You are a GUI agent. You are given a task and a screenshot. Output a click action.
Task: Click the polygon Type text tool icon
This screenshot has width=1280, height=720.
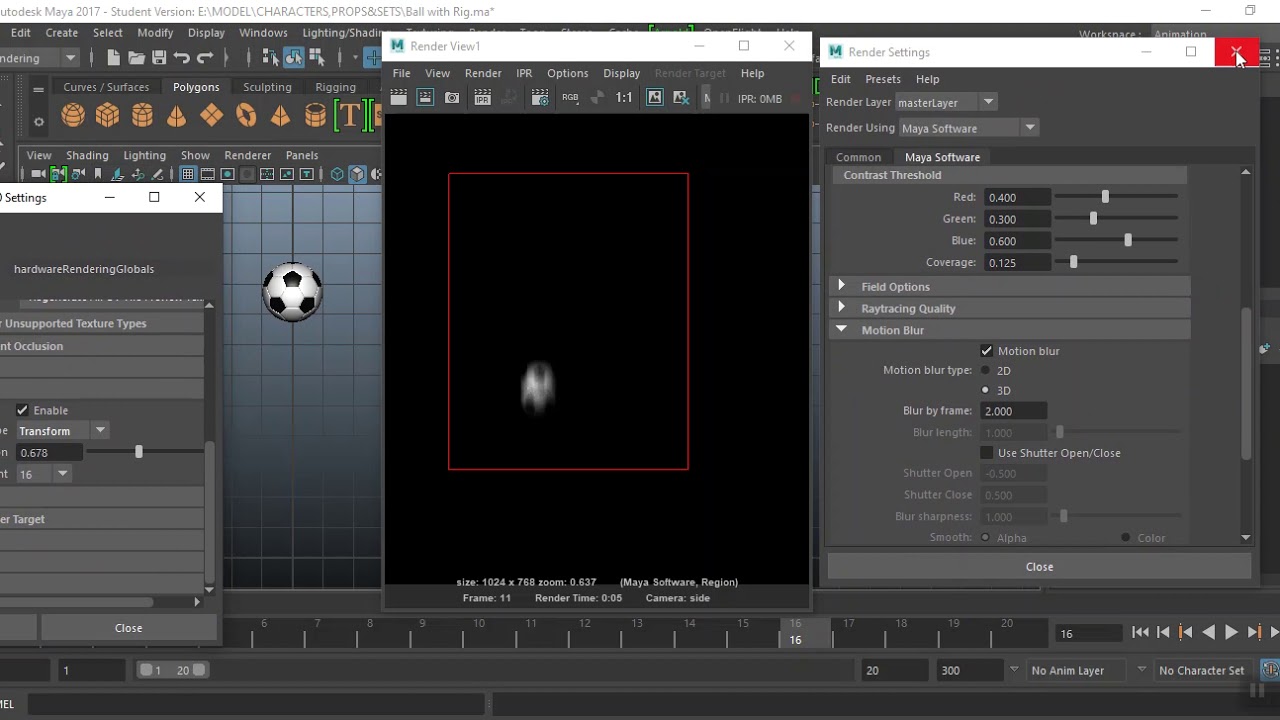(x=349, y=116)
